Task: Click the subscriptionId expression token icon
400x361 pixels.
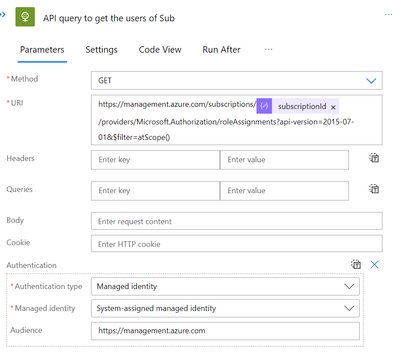Action: (x=264, y=106)
